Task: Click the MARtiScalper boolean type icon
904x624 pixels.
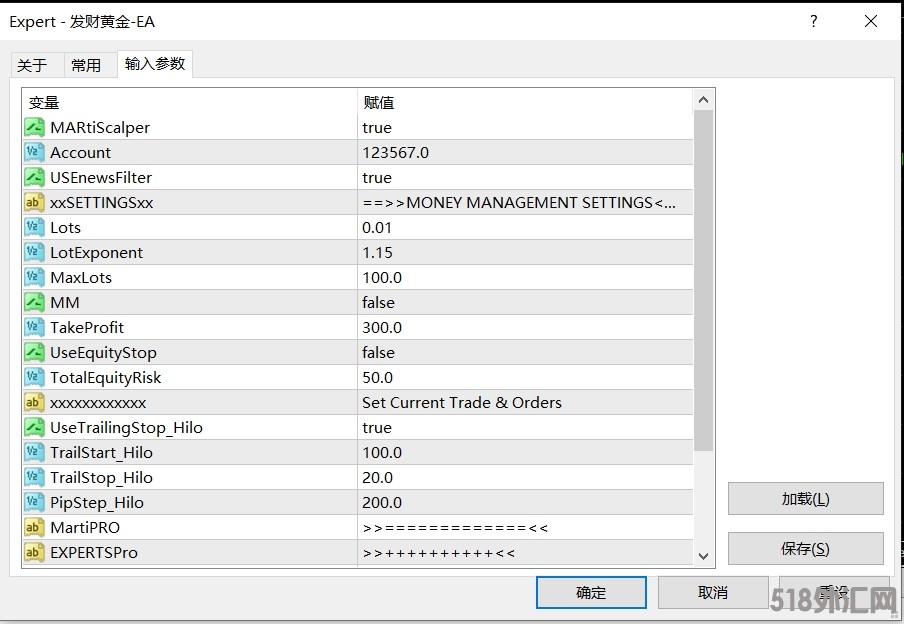Action: point(34,127)
